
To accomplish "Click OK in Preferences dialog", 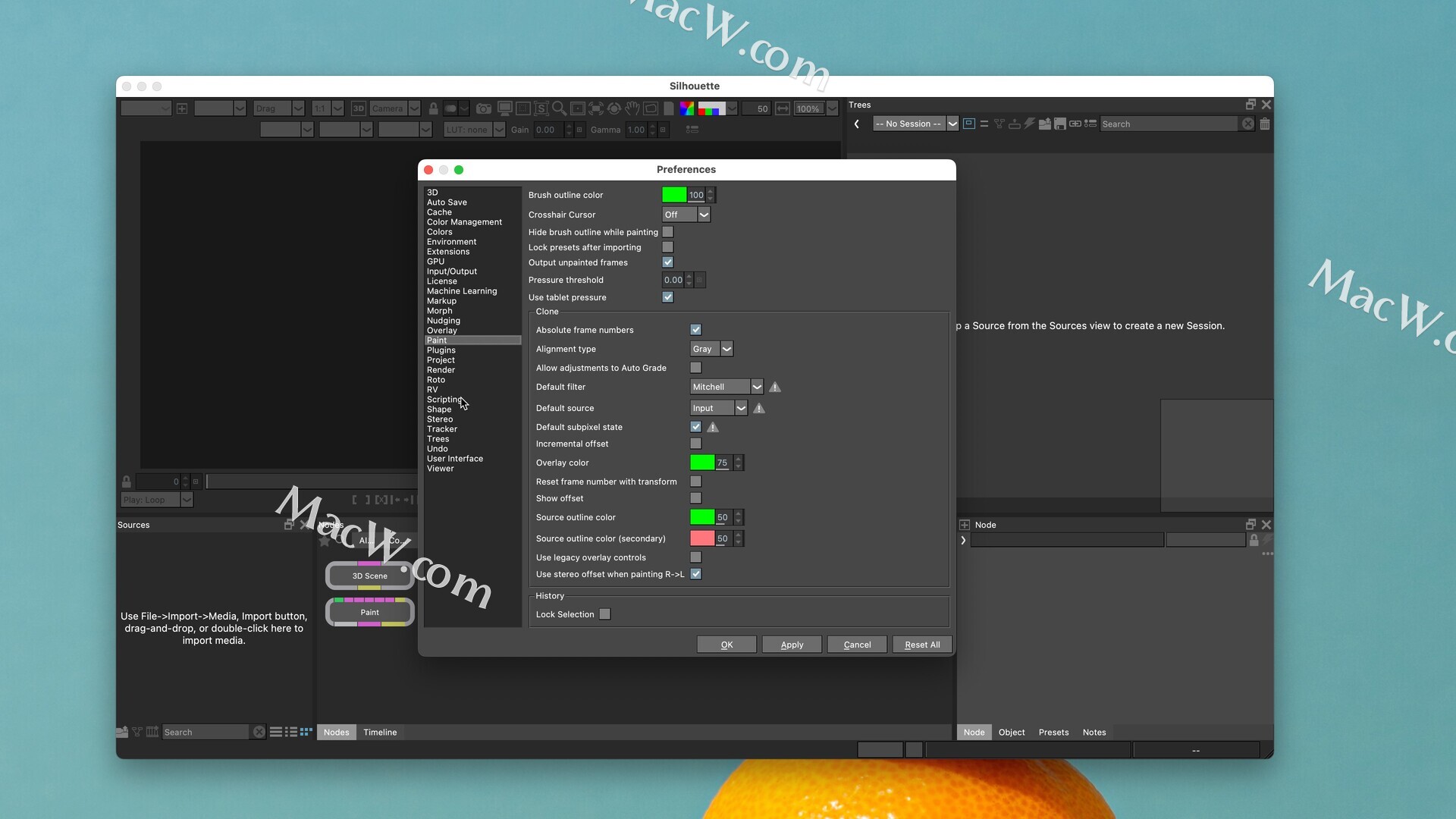I will point(726,645).
